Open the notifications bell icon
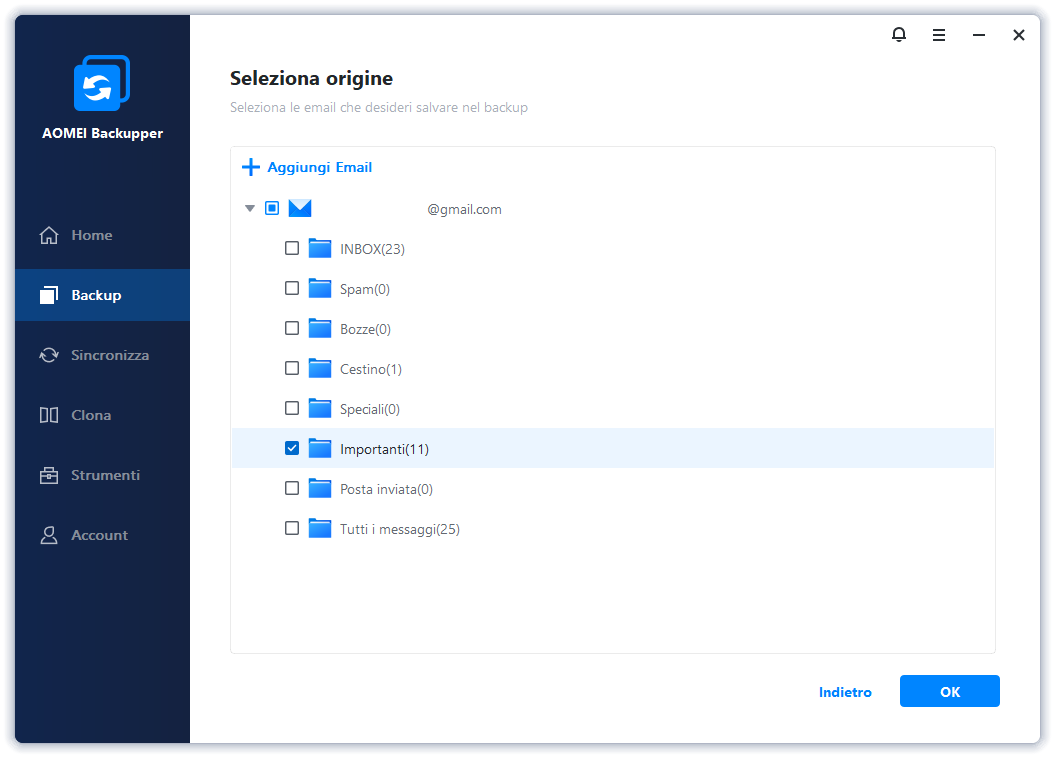This screenshot has width=1055, height=758. click(x=899, y=35)
